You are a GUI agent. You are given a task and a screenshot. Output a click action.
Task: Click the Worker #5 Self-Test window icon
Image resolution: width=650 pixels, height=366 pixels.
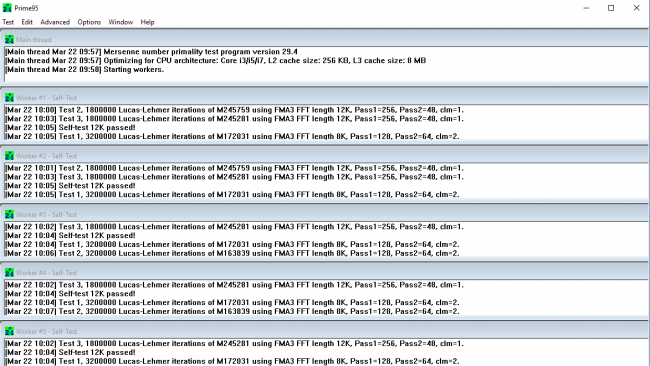pyautogui.click(x=9, y=331)
